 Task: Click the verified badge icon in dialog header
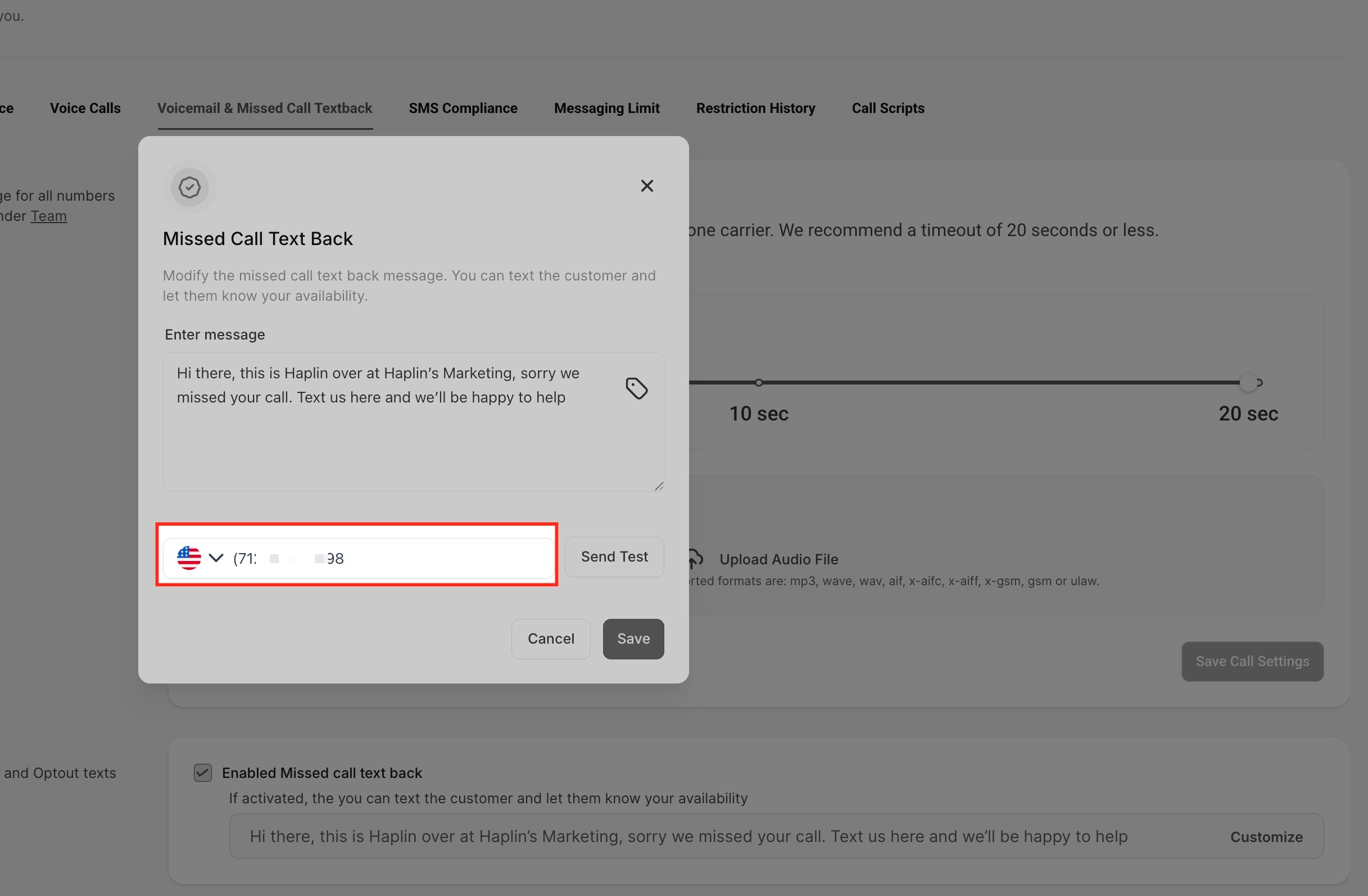pyautogui.click(x=189, y=187)
